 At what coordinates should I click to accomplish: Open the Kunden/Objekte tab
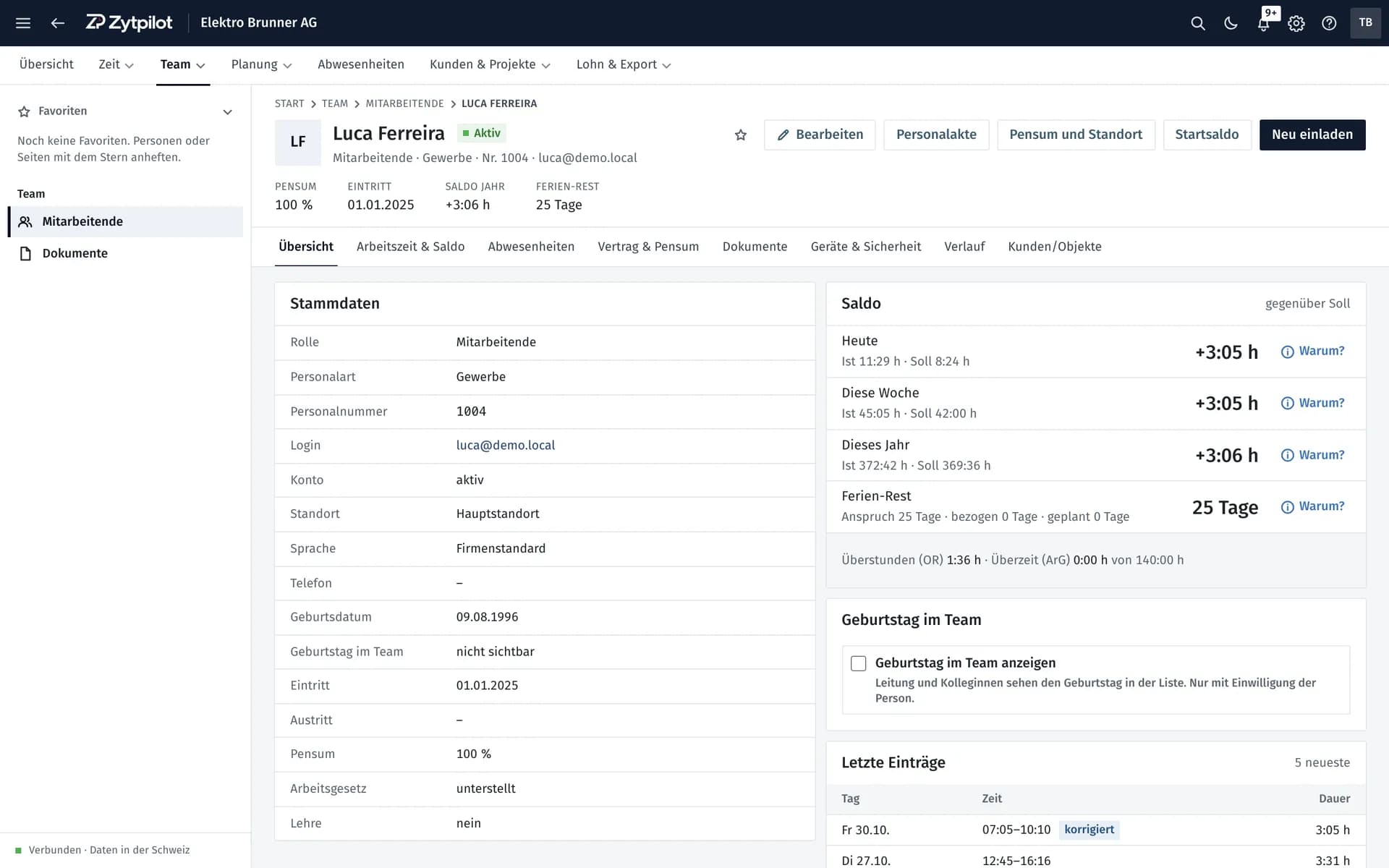[x=1054, y=247]
